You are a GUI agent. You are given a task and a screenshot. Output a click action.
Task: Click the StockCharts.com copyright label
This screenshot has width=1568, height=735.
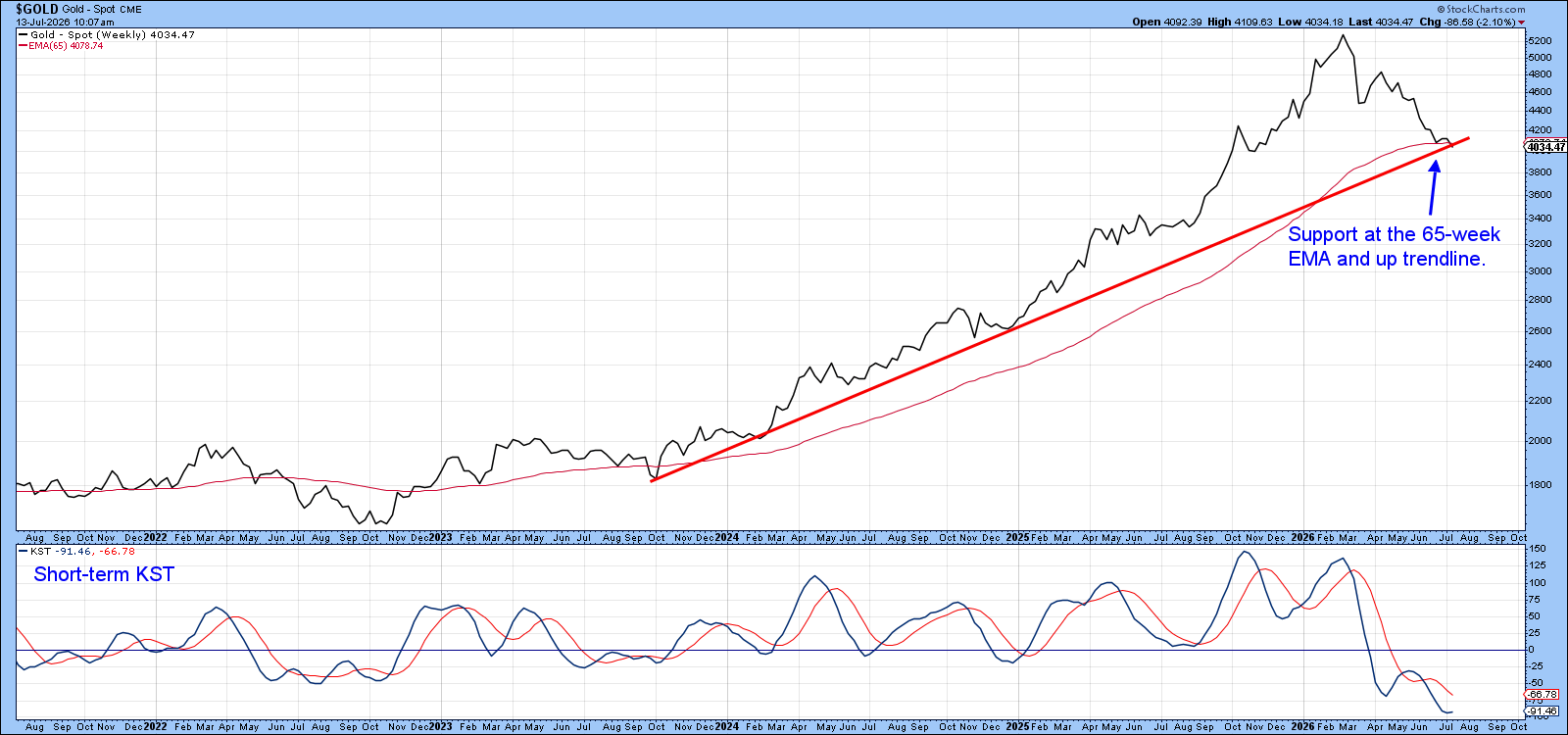(x=1481, y=9)
